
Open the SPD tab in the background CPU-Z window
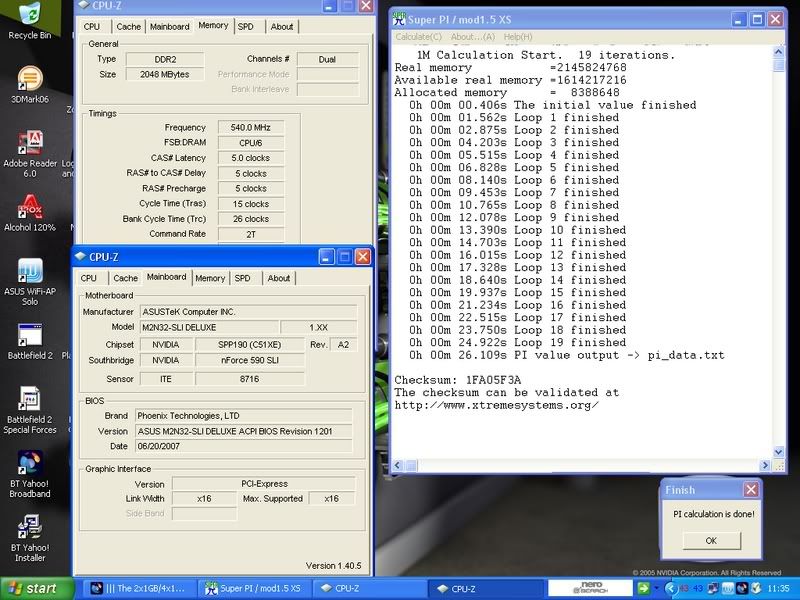[245, 27]
